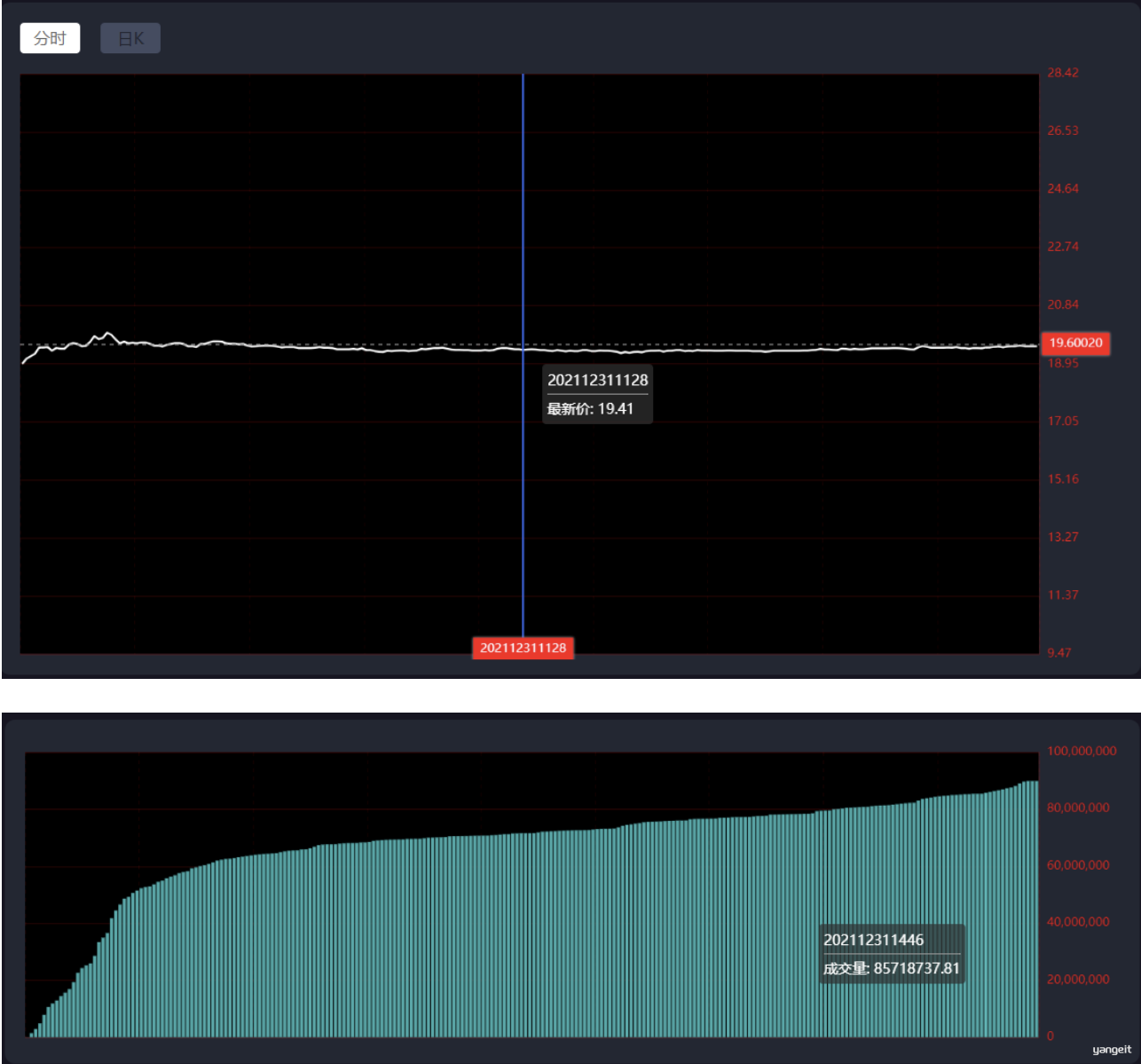The image size is (1141, 1064).
Task: Click the 60,000,000 volume axis label
Action: [x=1078, y=865]
